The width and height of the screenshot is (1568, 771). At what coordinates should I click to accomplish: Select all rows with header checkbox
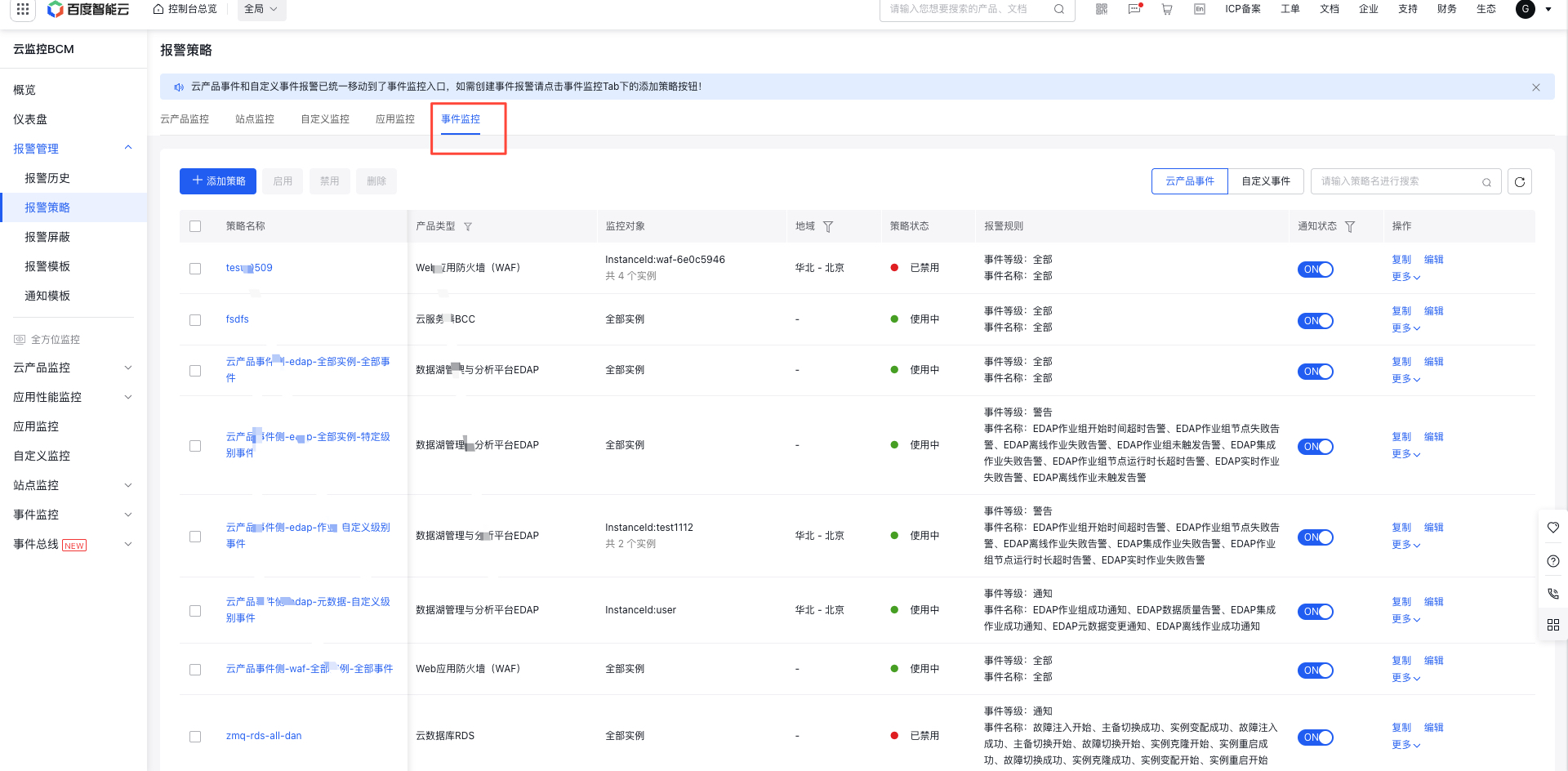[x=195, y=226]
